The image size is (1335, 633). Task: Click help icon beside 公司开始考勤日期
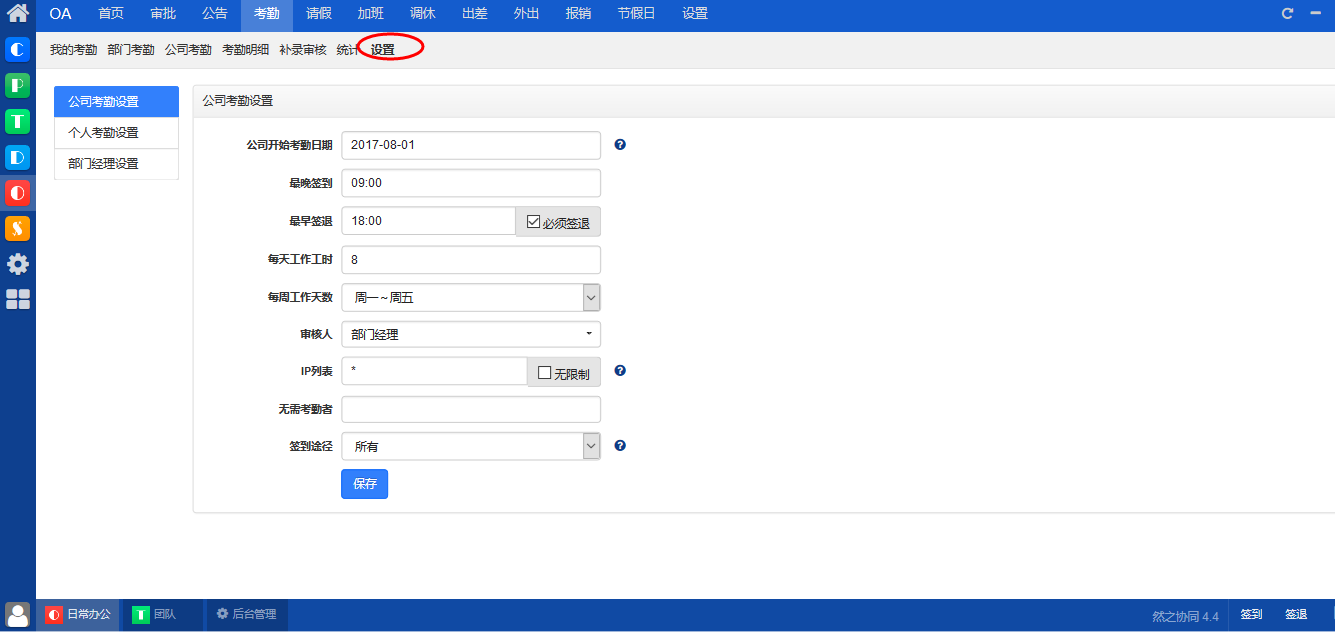(620, 145)
